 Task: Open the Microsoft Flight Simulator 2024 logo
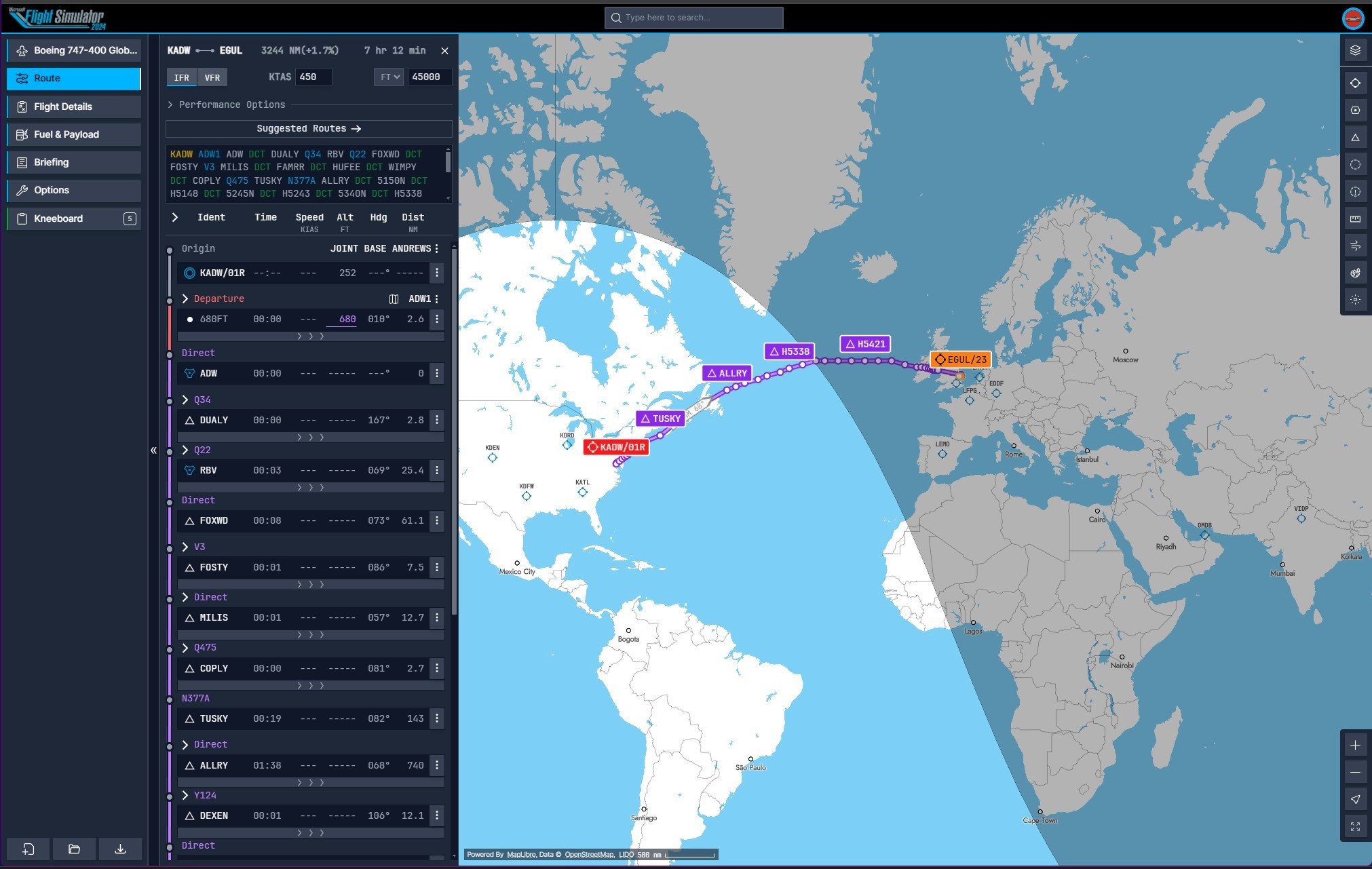(58, 18)
